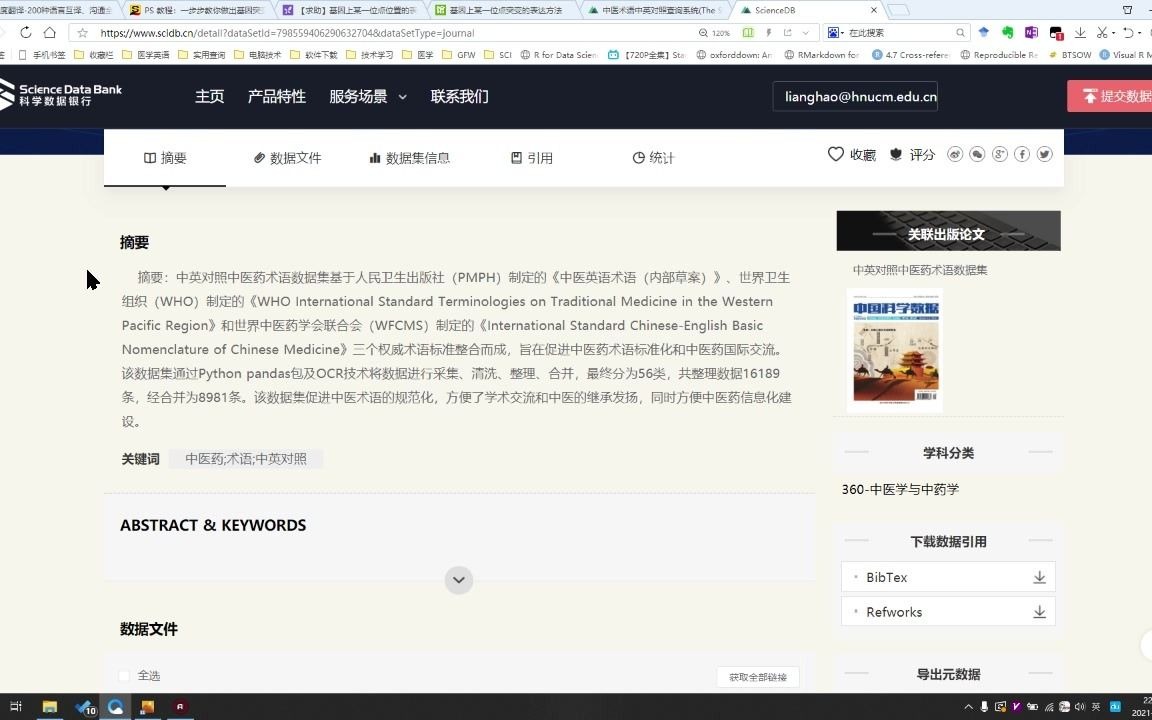The height and width of the screenshot is (720, 1152).
Task: Click the 获取全部链接 button
Action: 757,676
